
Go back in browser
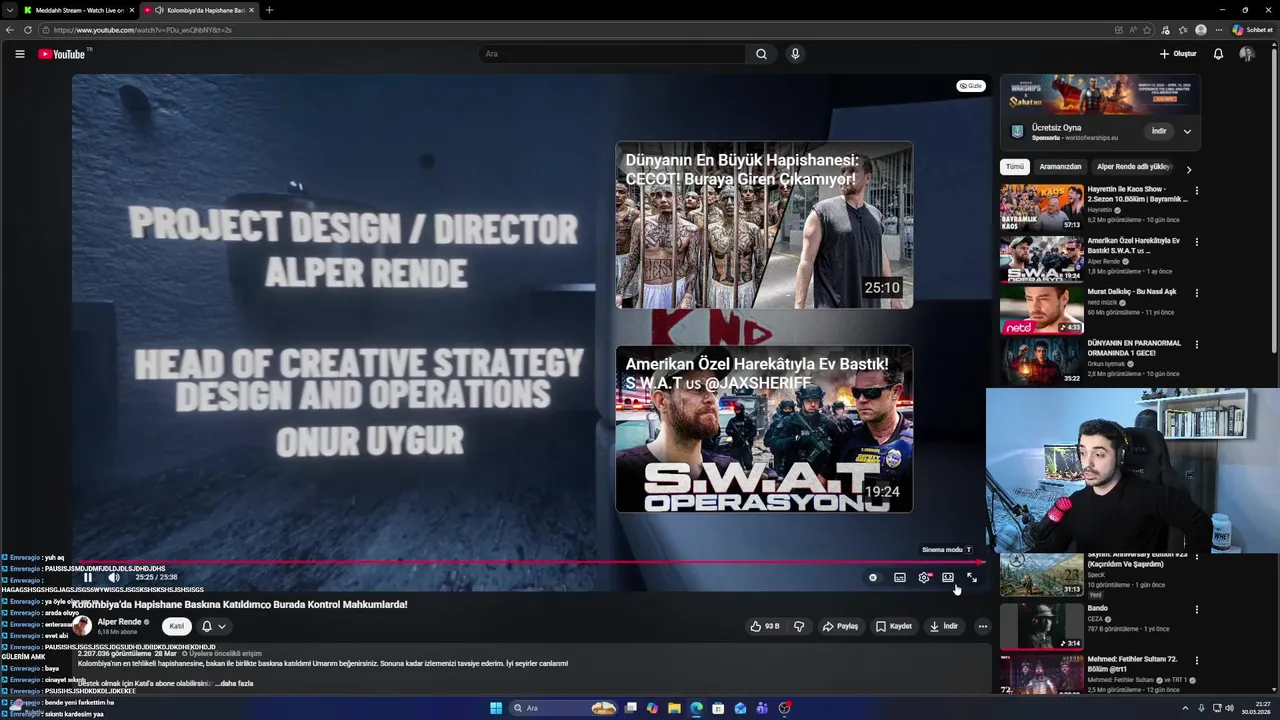(10, 30)
